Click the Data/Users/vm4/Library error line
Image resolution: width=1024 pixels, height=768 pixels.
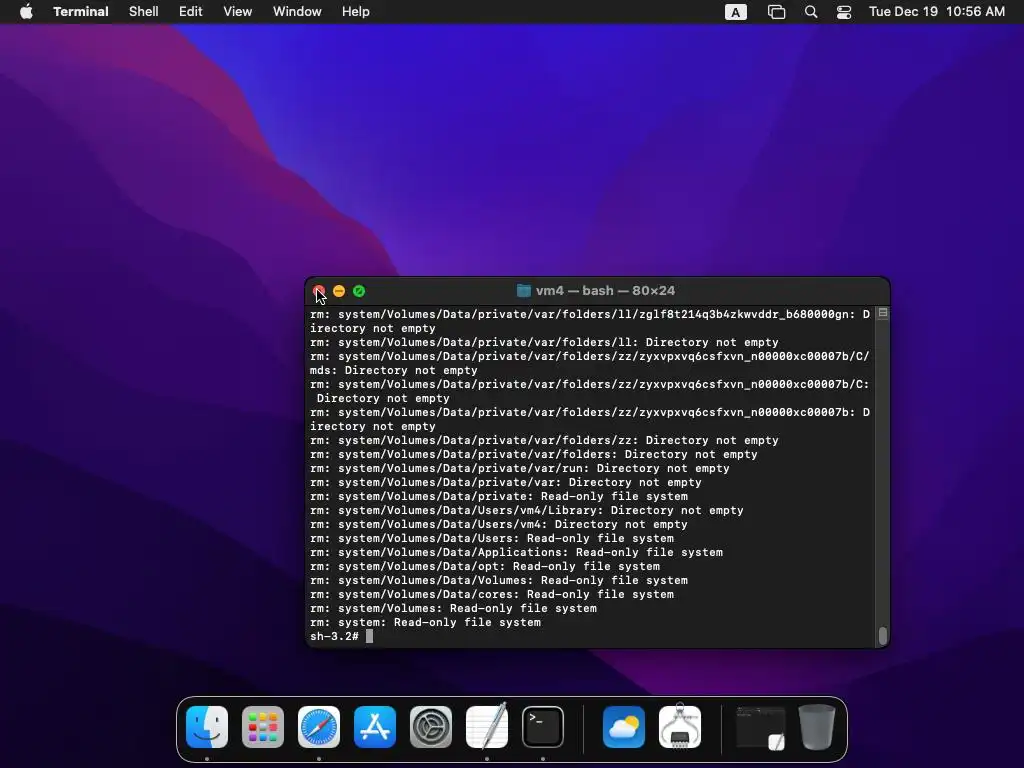tap(527, 511)
